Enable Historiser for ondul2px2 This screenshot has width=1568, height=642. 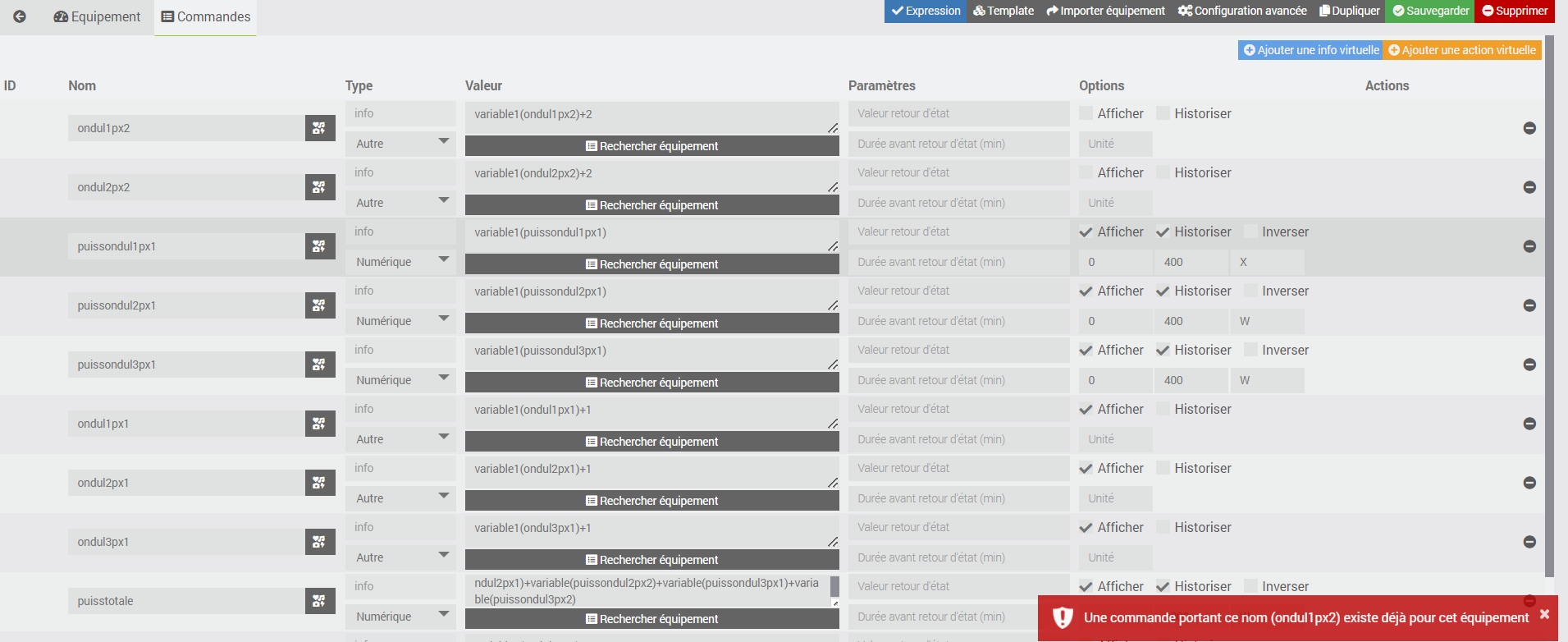click(1163, 172)
